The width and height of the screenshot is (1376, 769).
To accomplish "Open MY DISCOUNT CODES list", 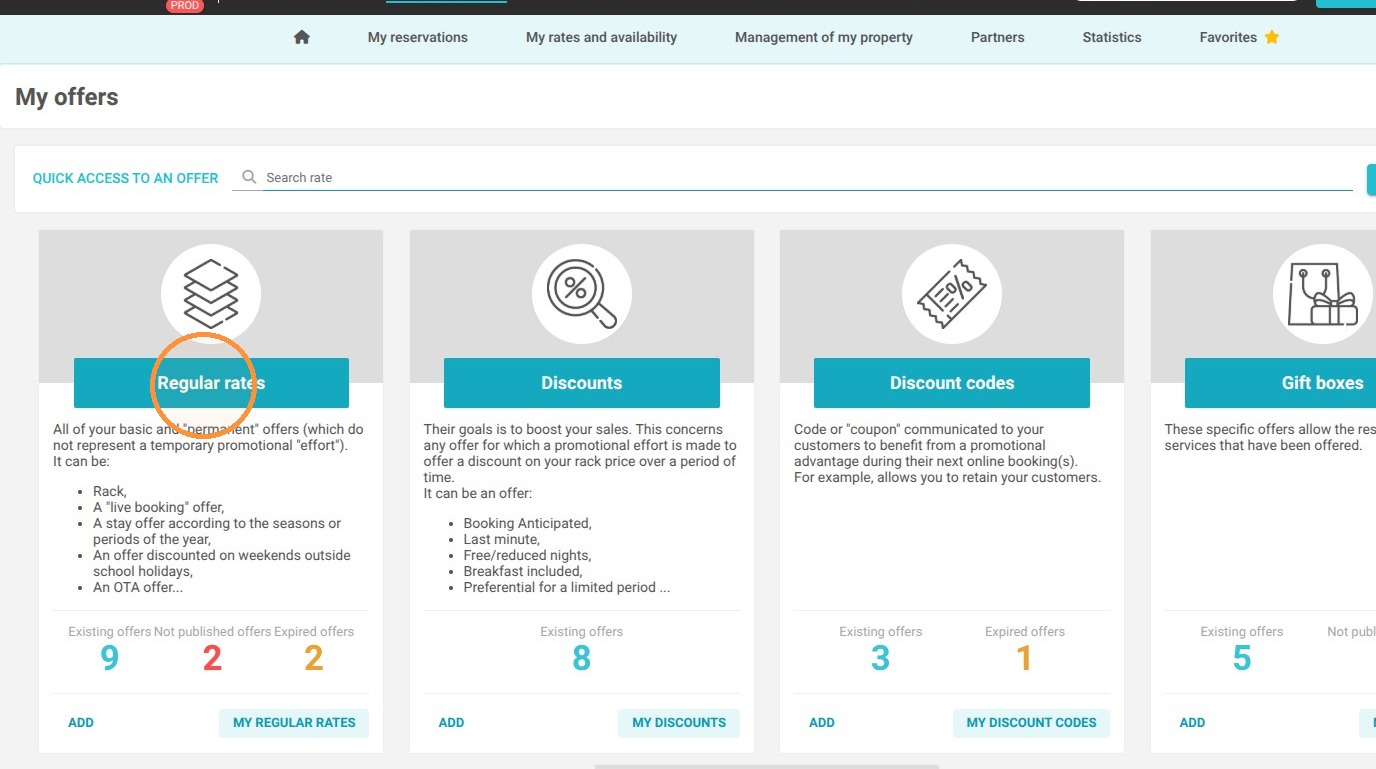I will point(1031,723).
